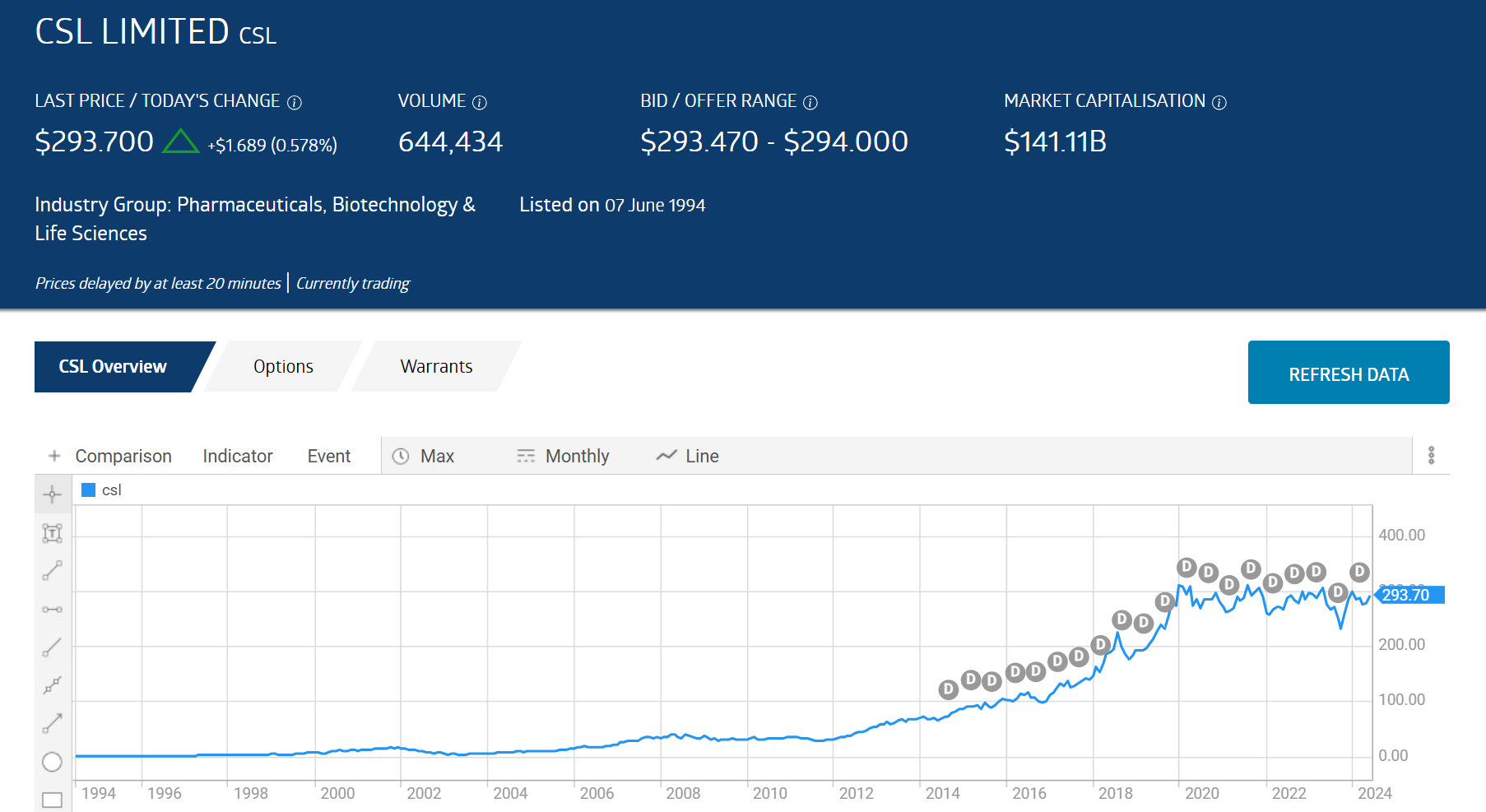Click the line chart icon beside Line

tap(666, 455)
